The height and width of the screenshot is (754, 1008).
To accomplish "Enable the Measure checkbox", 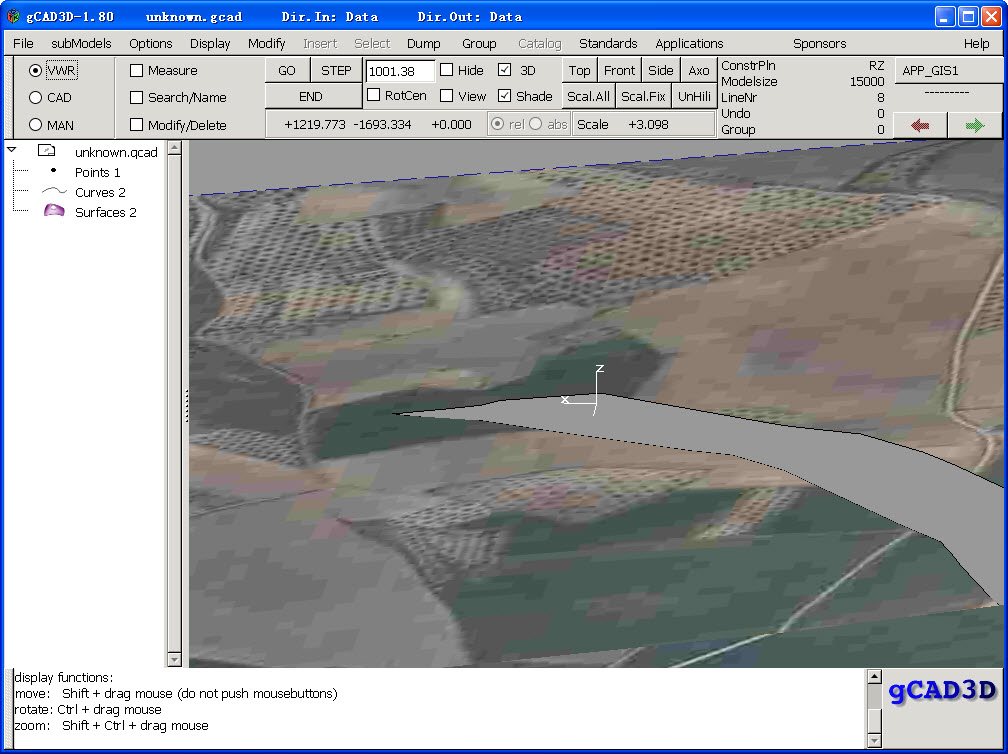I will 137,71.
